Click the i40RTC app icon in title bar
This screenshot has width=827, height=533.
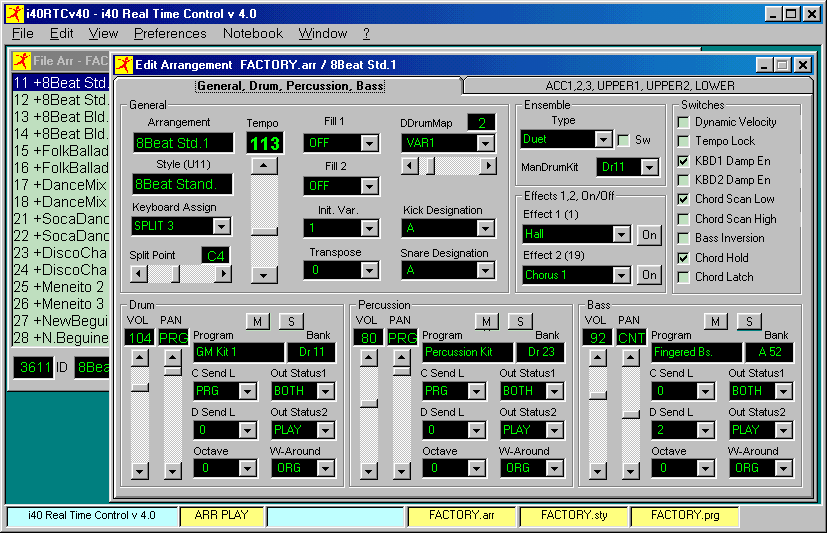coord(12,13)
